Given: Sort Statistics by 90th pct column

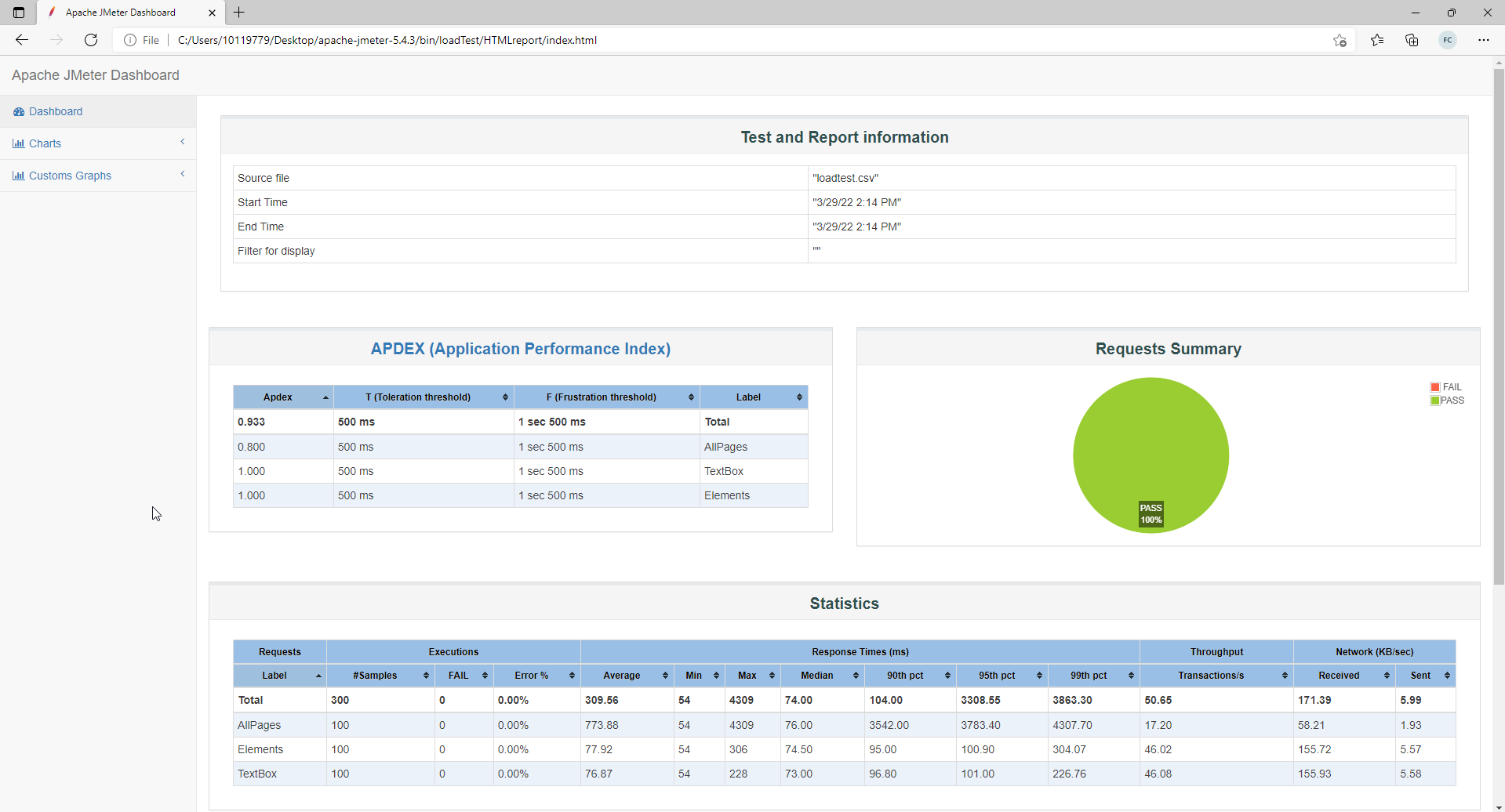Looking at the screenshot, I should [910, 676].
